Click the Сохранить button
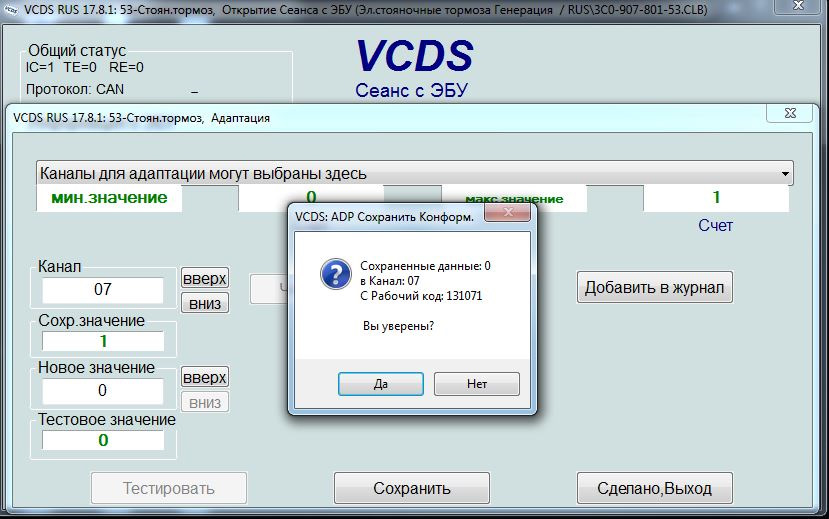This screenshot has height=519, width=829. 412,488
